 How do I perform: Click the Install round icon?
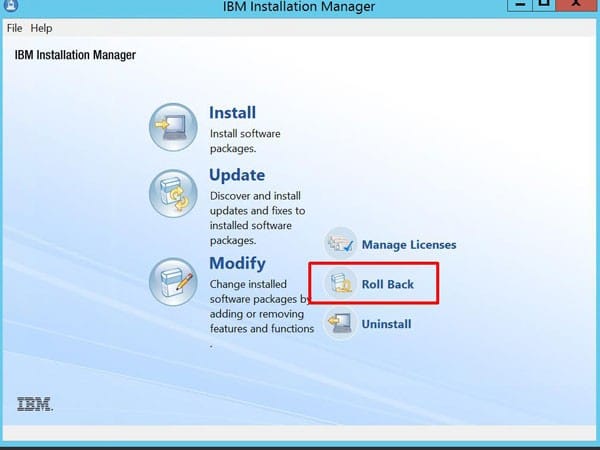[173, 127]
